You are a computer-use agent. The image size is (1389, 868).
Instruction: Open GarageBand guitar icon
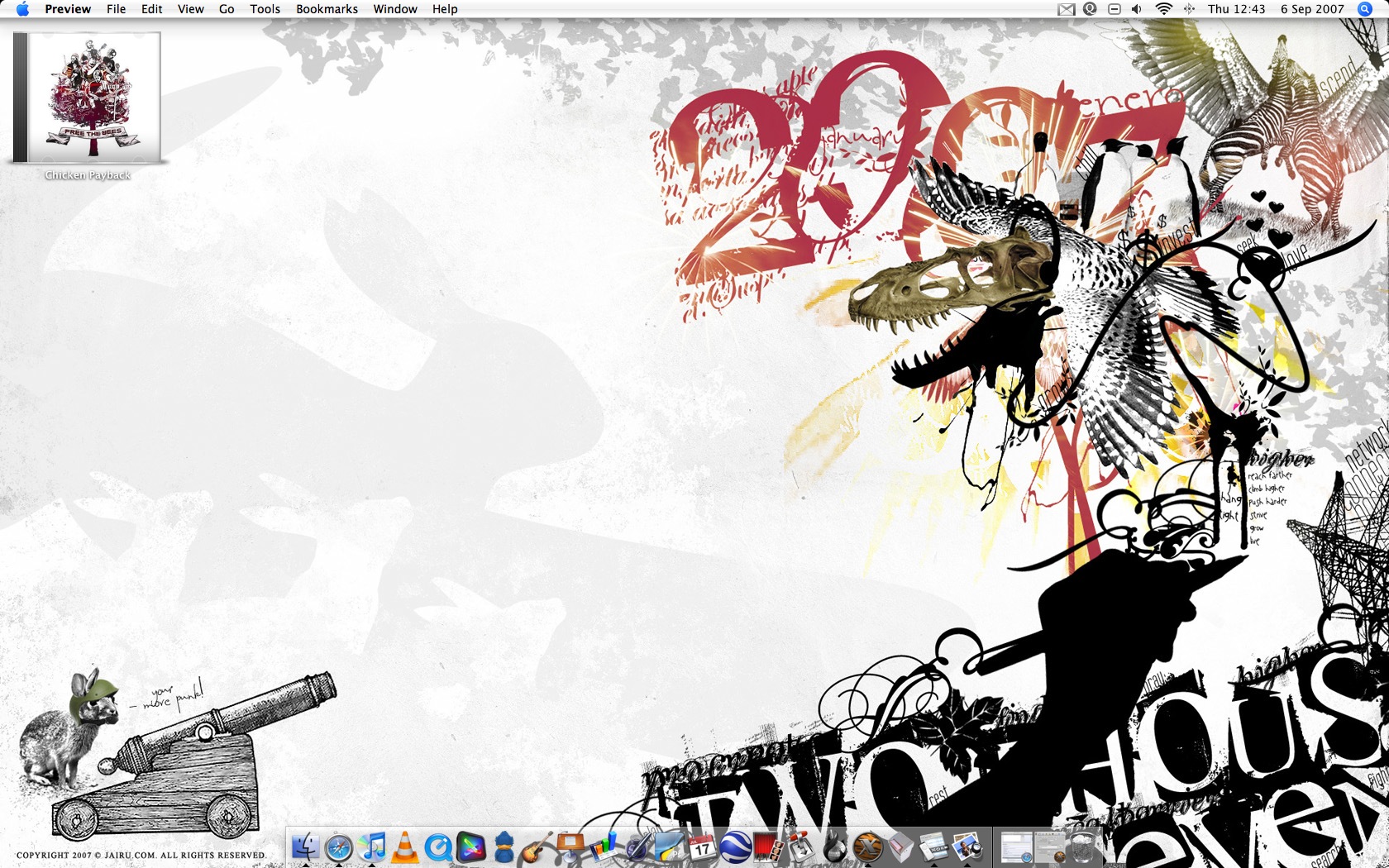click(537, 847)
